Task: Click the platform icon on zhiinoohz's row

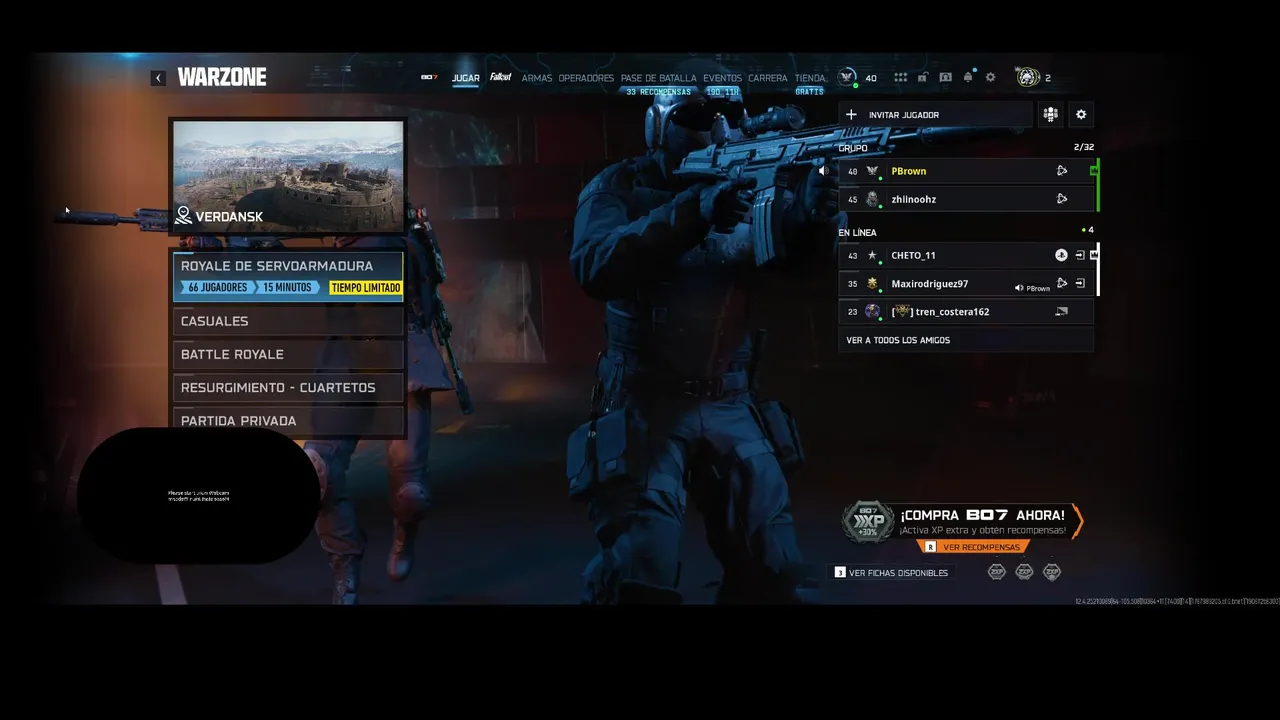Action: pyautogui.click(x=1062, y=199)
